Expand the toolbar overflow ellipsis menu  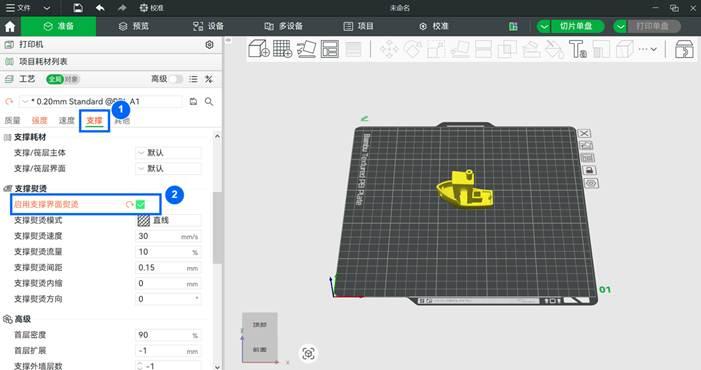click(647, 49)
